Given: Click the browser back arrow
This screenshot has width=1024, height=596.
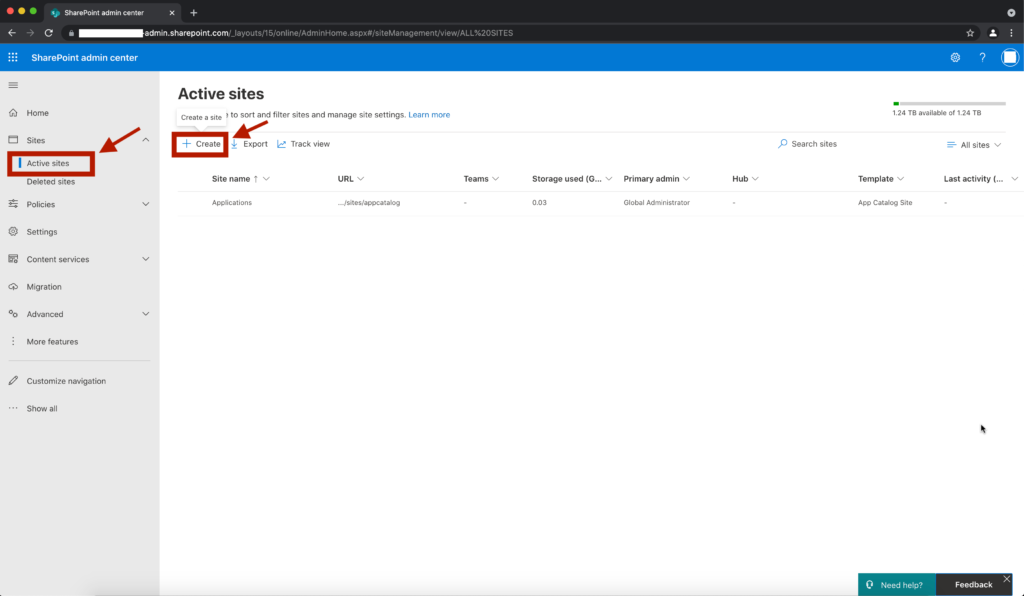Looking at the screenshot, I should click(12, 33).
